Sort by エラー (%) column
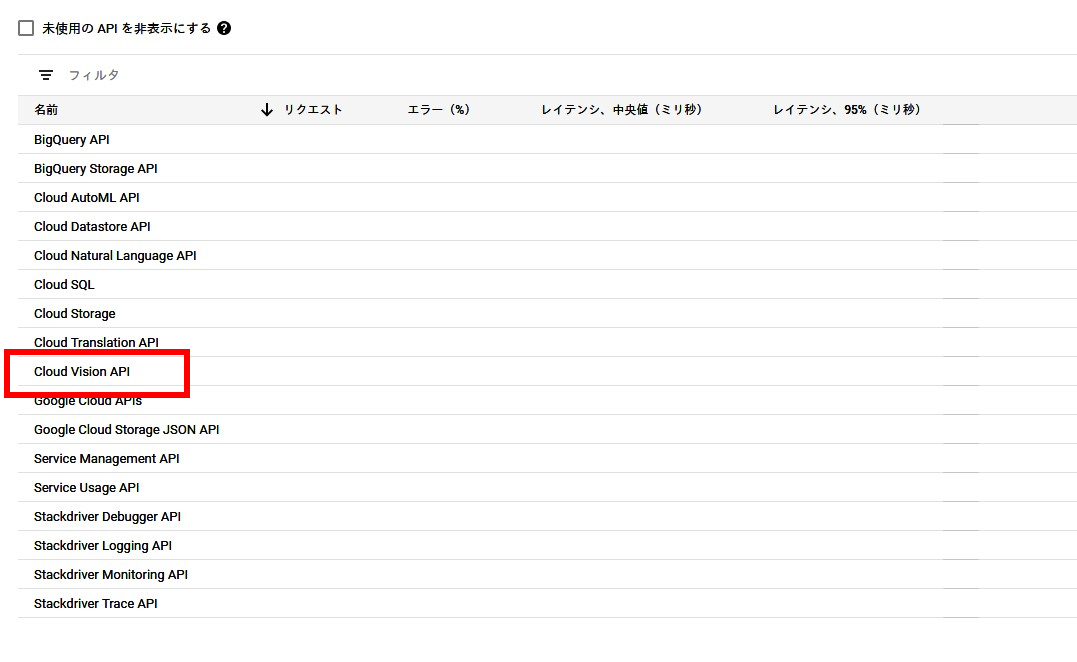The image size is (1077, 662). tap(438, 110)
